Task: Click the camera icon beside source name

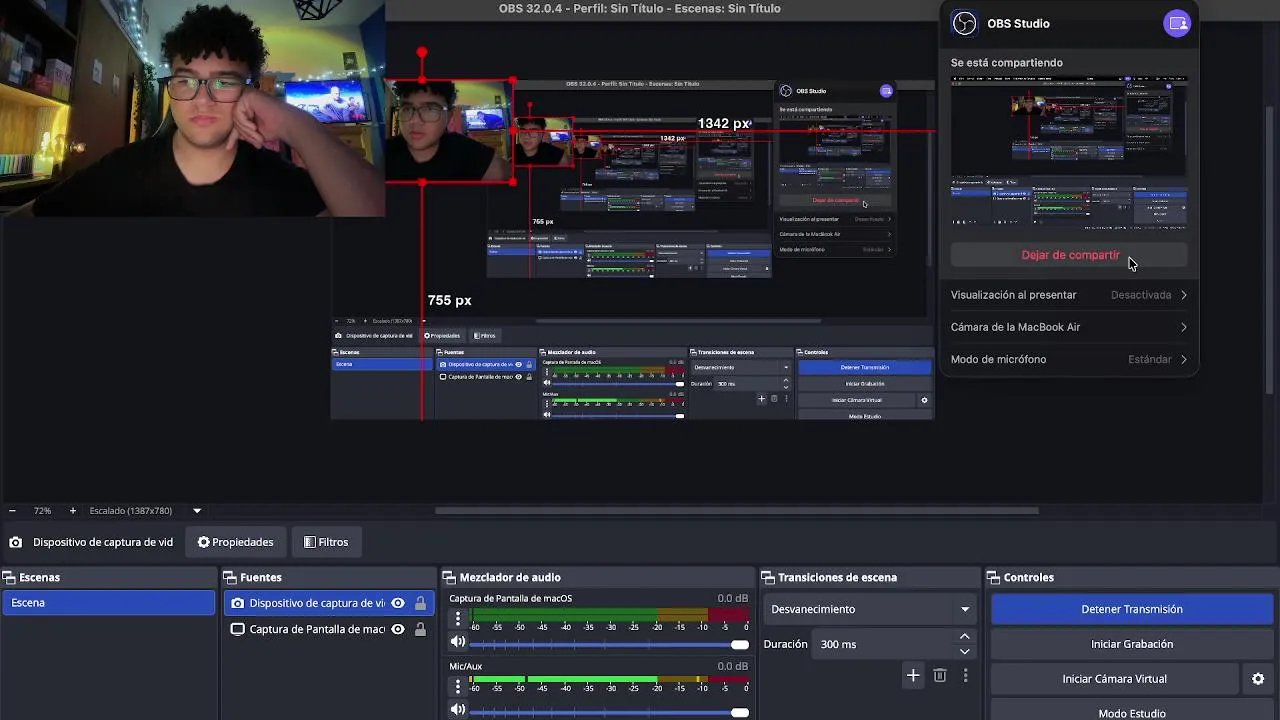Action: click(x=15, y=542)
